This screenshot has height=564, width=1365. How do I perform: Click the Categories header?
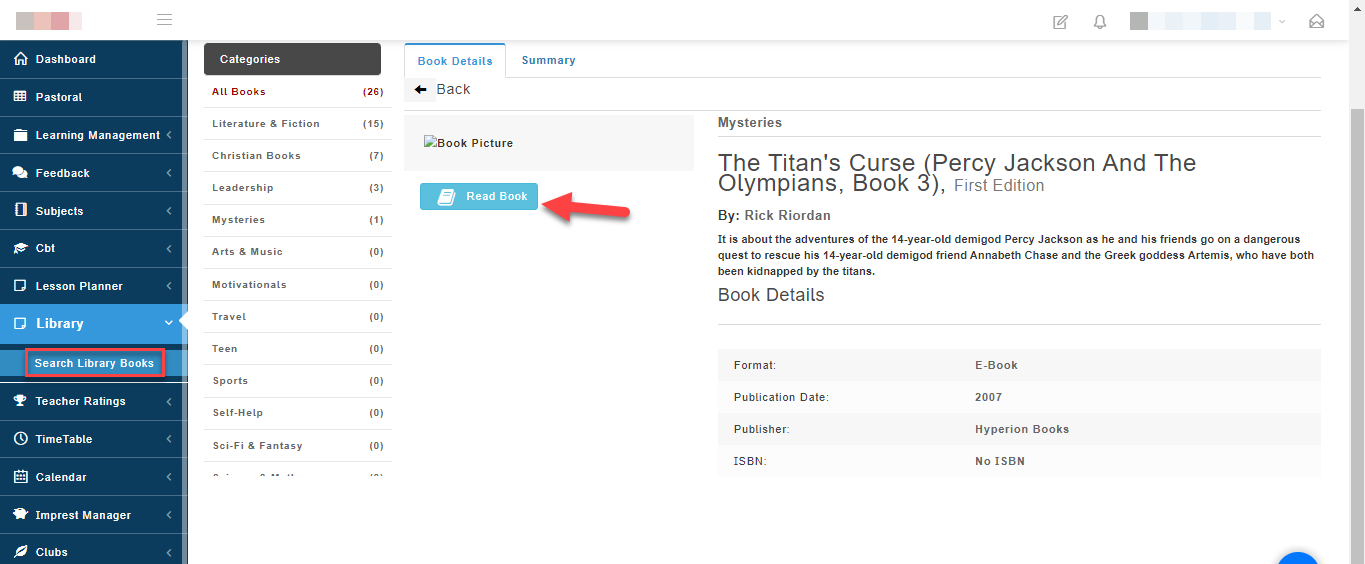coord(292,59)
